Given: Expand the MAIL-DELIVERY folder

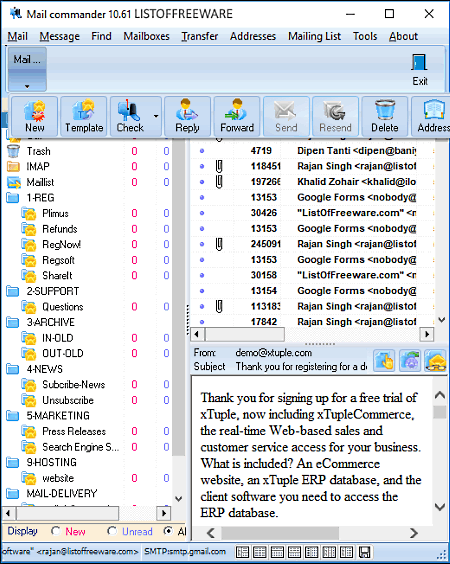Looking at the screenshot, I should pyautogui.click(x=13, y=494).
